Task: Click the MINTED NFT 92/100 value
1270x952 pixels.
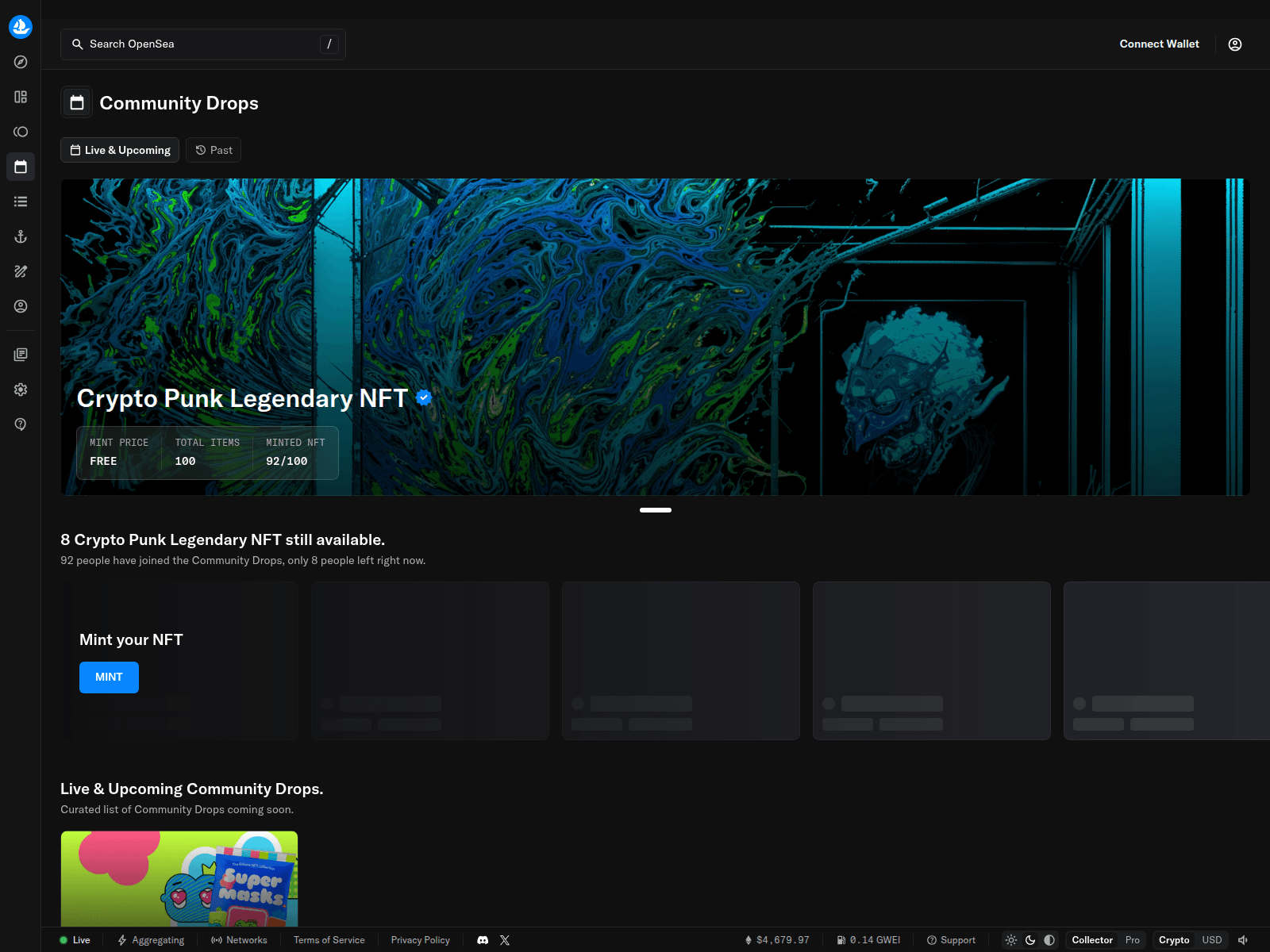Action: coord(287,461)
